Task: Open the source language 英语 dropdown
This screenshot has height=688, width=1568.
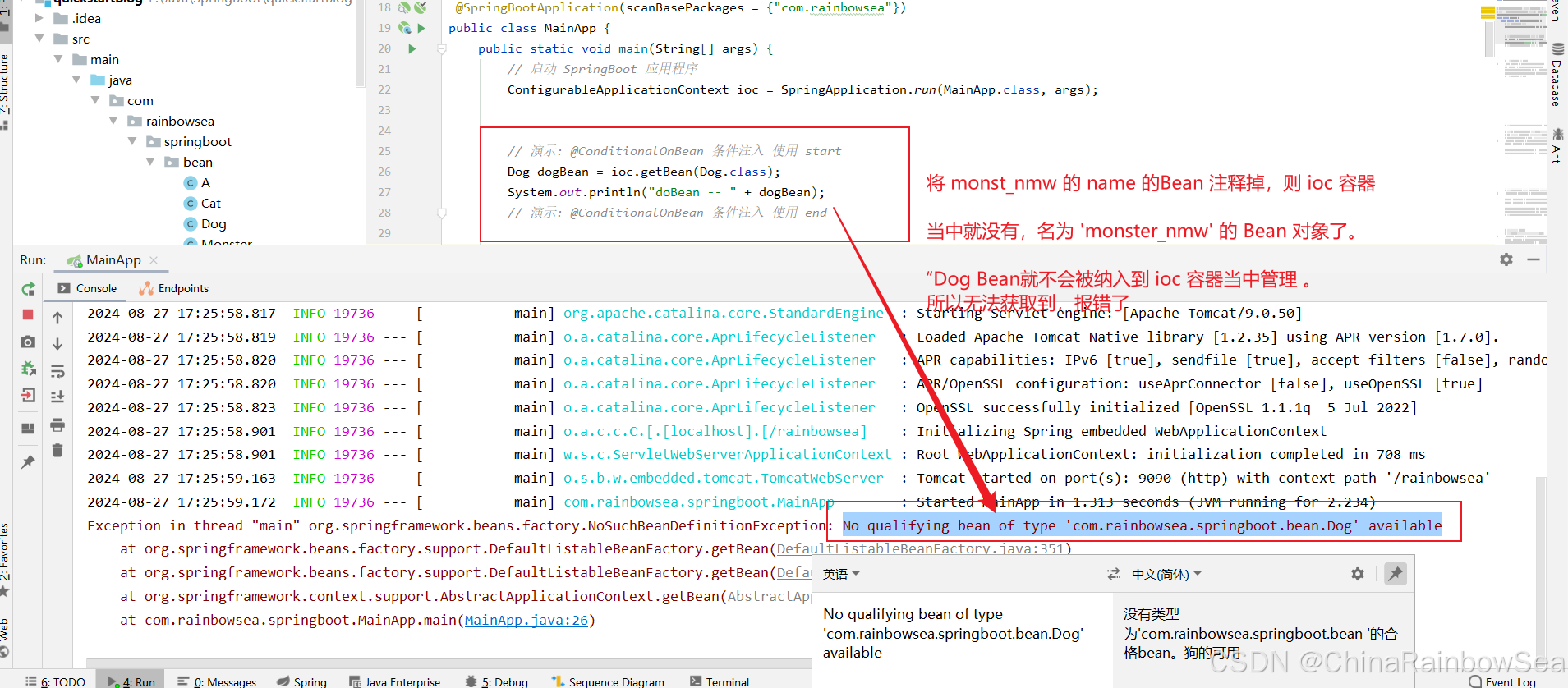Action: point(841,574)
